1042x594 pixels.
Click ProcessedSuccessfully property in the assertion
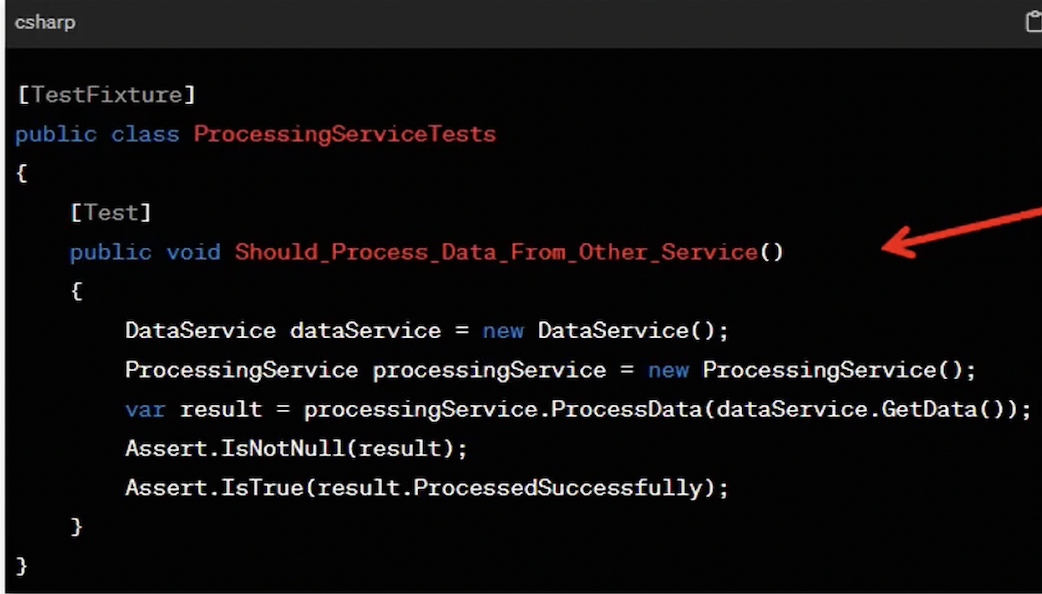(558, 488)
